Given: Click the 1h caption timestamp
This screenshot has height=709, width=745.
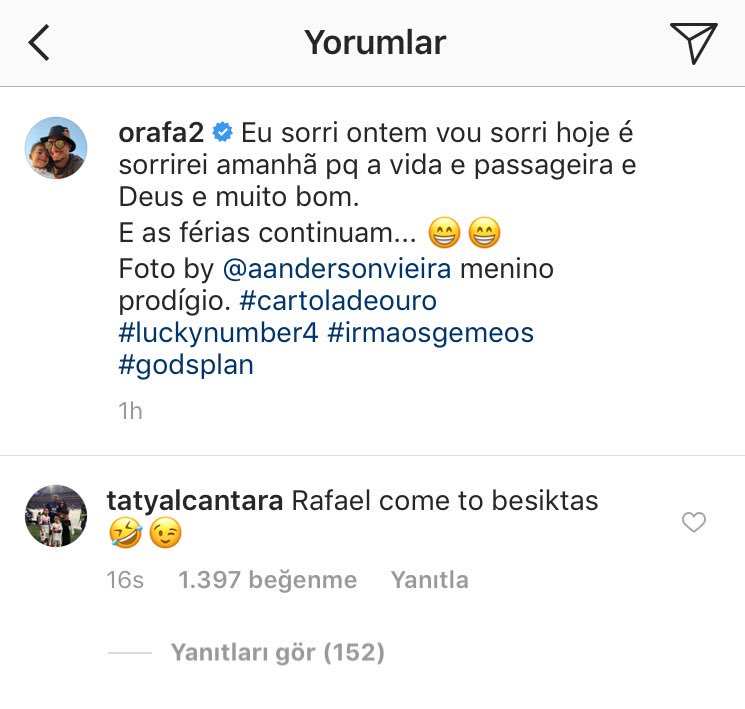Looking at the screenshot, I should pyautogui.click(x=130, y=411).
